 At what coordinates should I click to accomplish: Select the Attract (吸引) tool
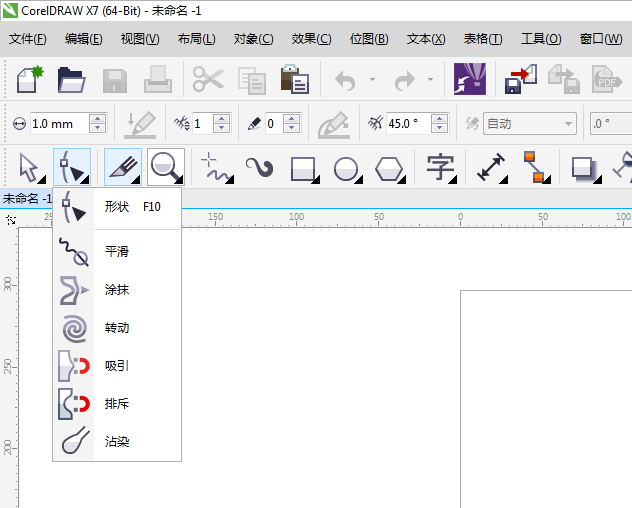(115, 366)
